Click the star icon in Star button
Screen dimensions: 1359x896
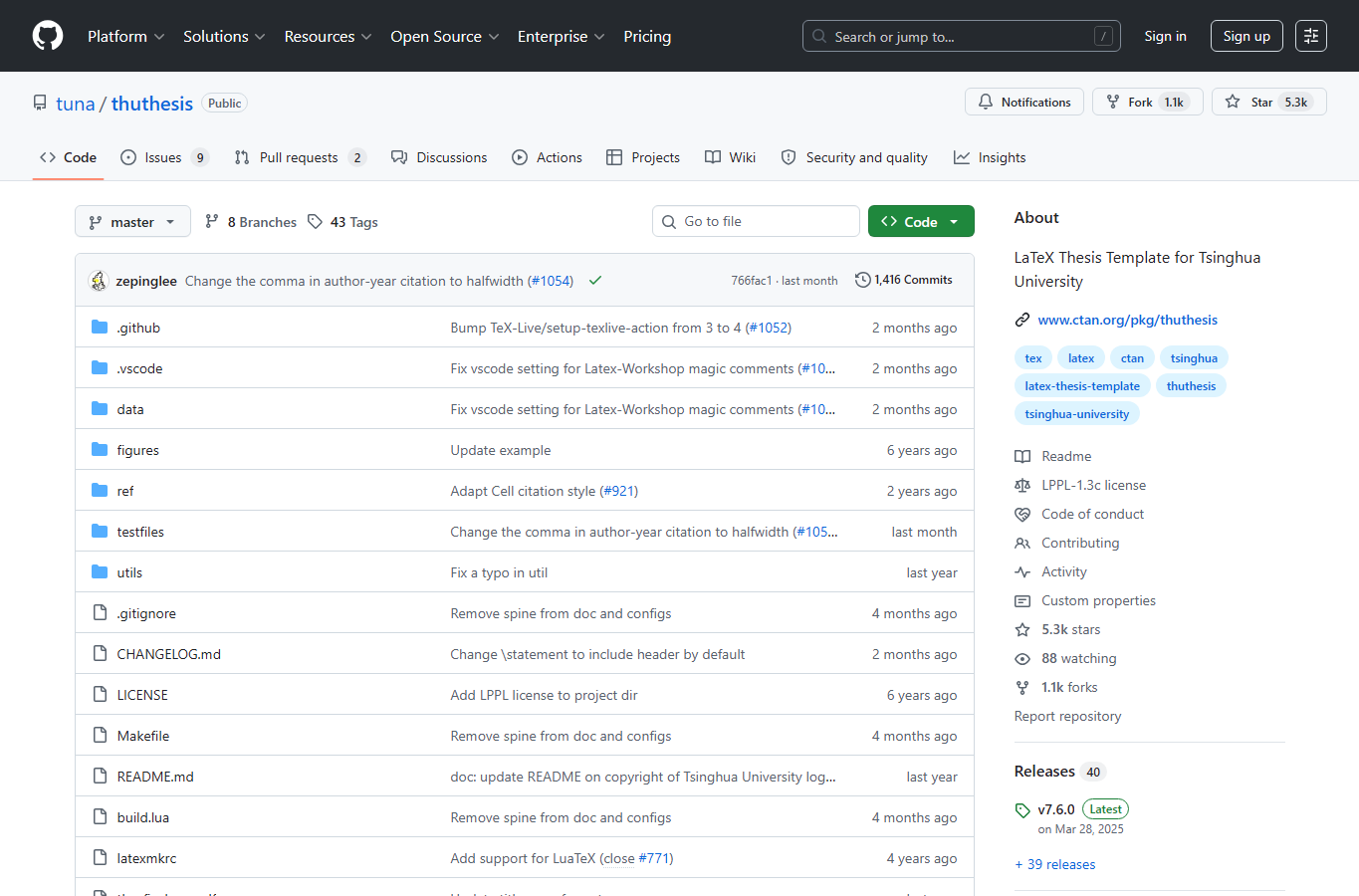[1233, 102]
